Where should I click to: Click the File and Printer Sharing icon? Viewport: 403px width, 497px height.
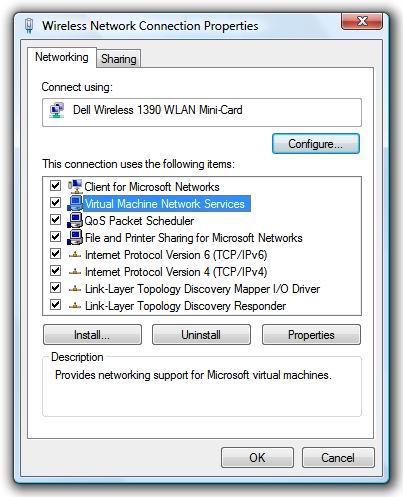point(75,237)
